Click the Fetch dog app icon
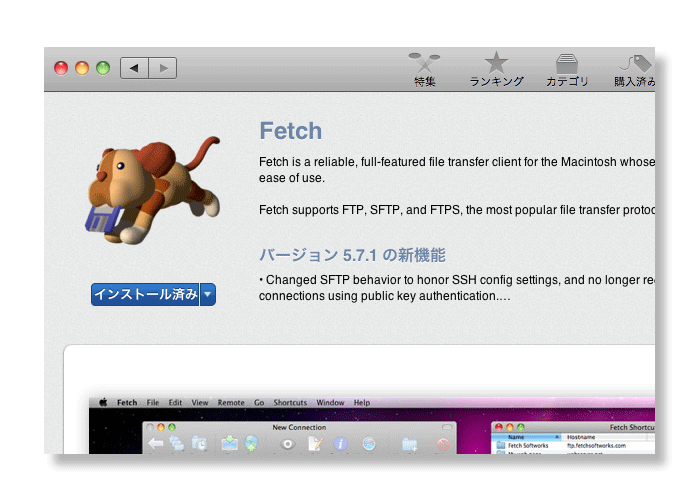 (153, 191)
